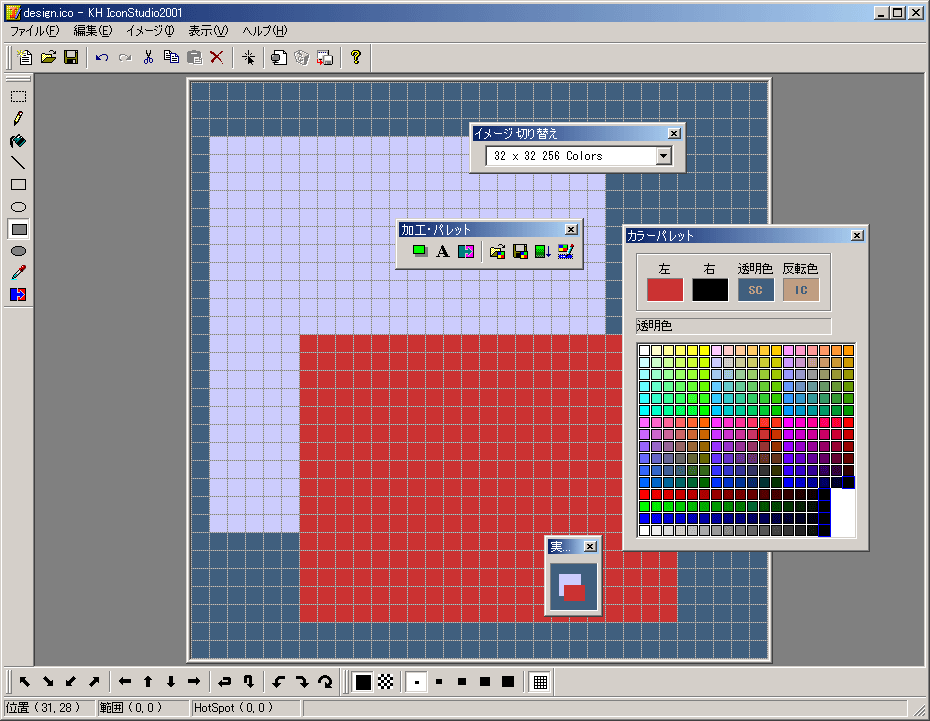The height and width of the screenshot is (721, 930).
Task: Click the sparkle cursor hotspot icon
Action: coord(249,58)
